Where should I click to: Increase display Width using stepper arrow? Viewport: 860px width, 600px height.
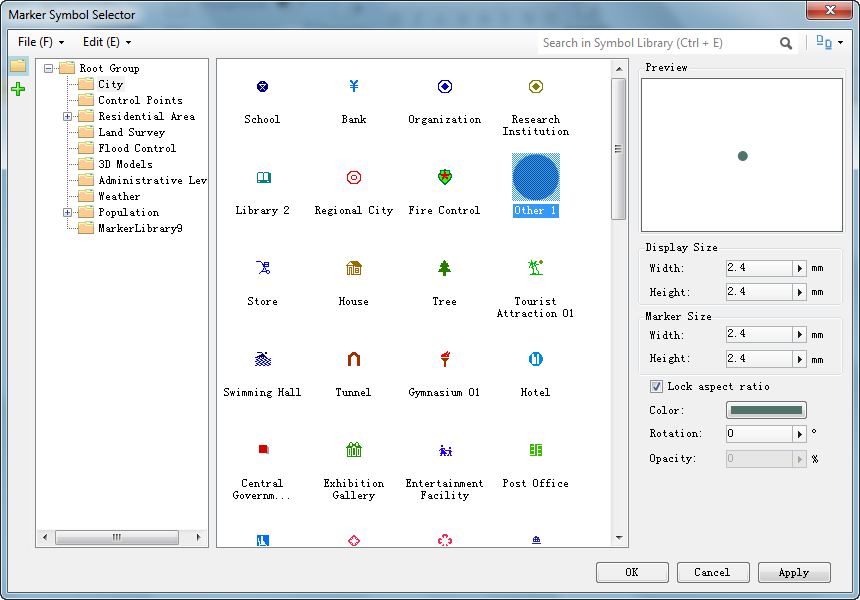[797, 267]
